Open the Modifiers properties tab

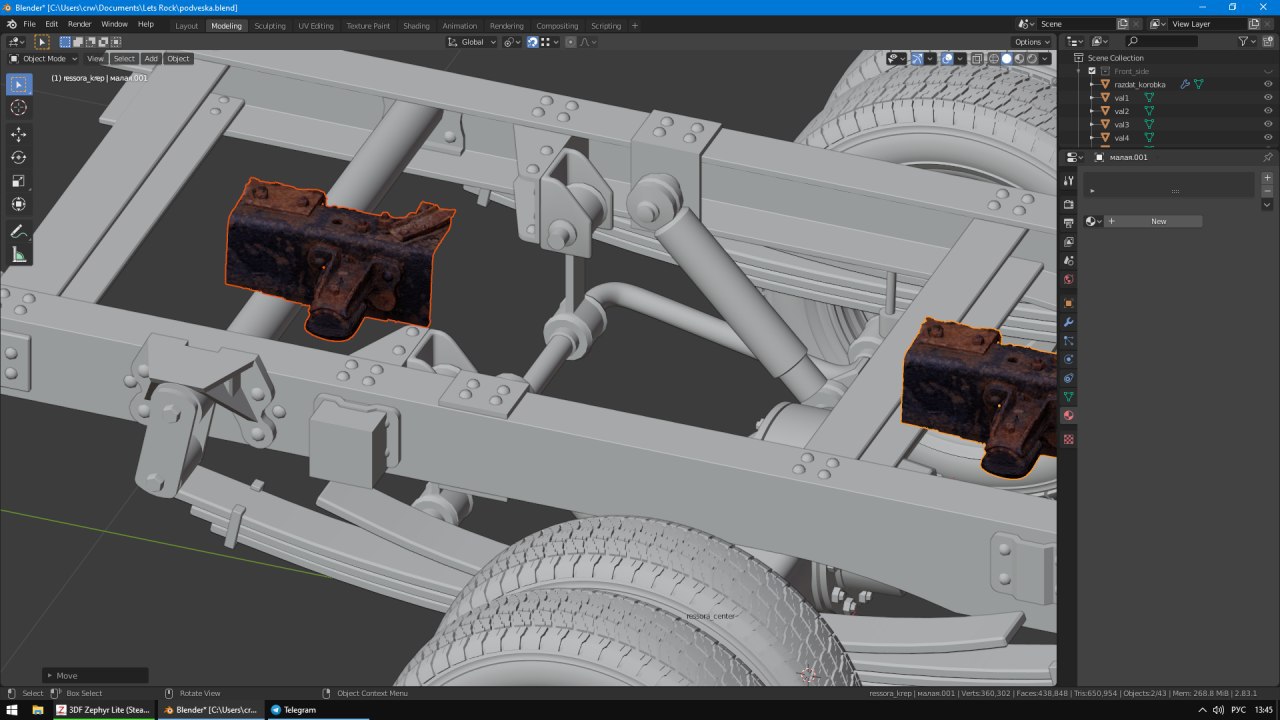pos(1068,322)
